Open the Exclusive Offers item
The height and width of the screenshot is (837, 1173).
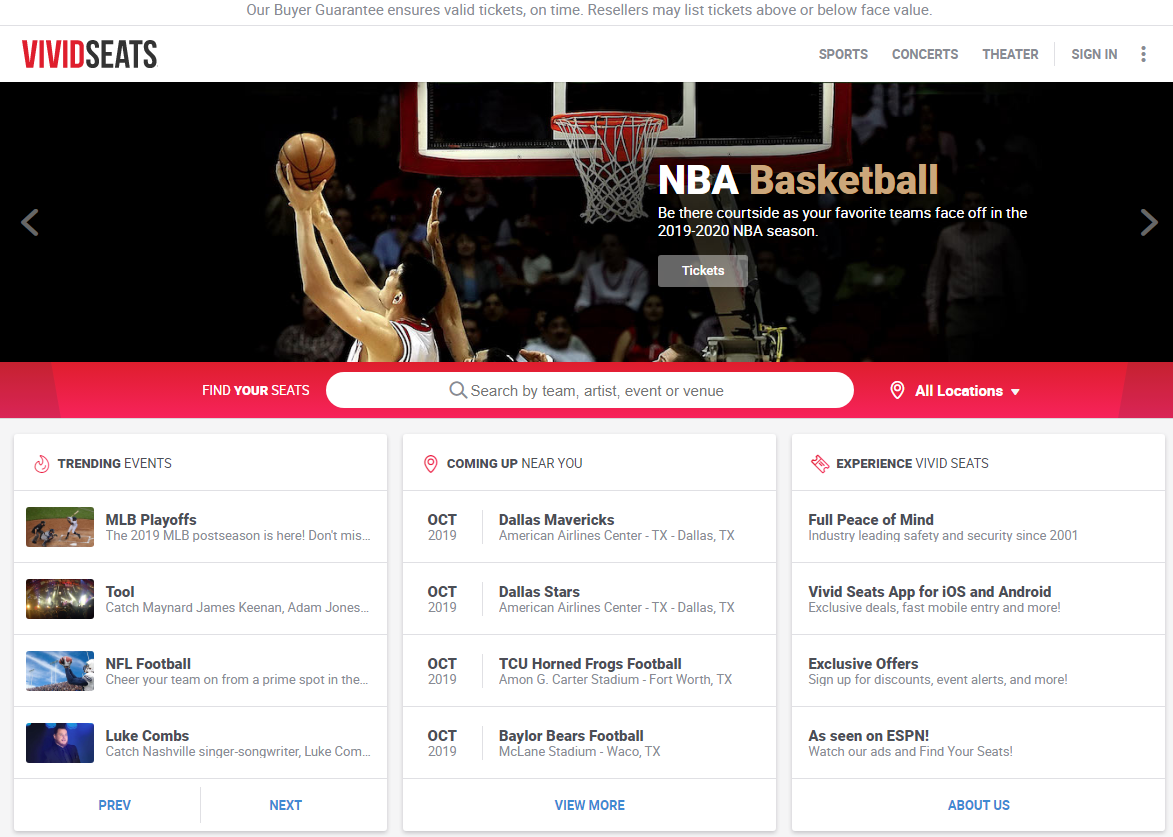point(863,663)
